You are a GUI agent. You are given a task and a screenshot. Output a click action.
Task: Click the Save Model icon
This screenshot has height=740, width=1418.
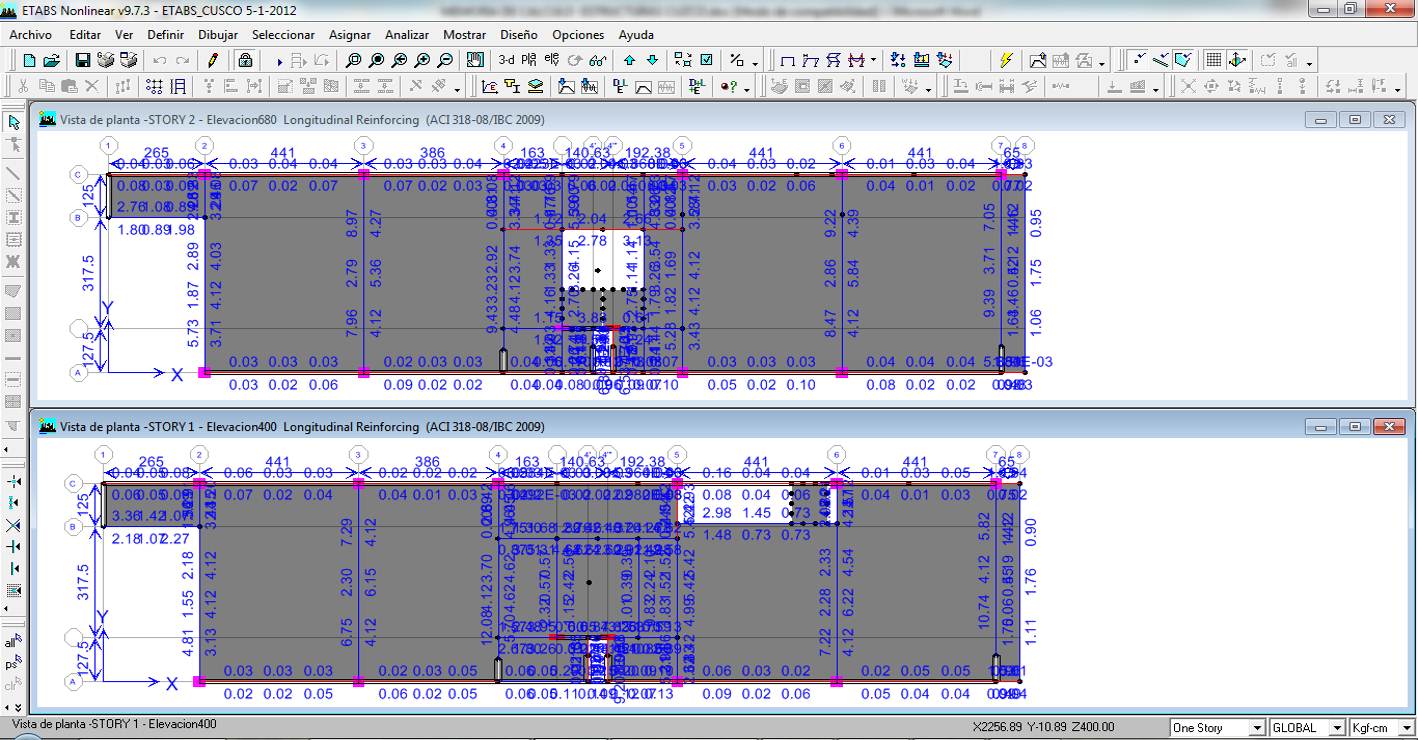[83, 61]
